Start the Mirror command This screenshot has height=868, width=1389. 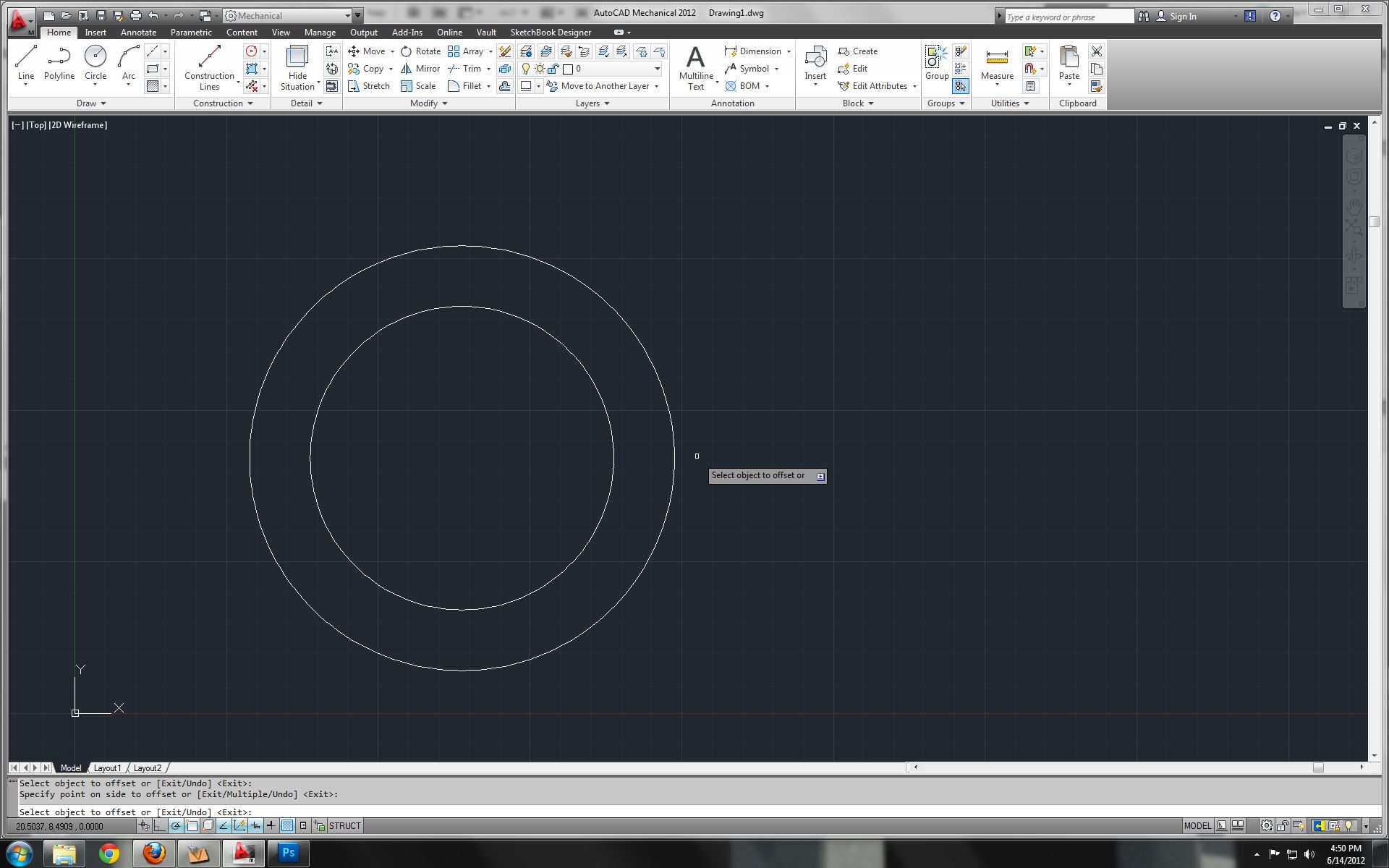point(420,69)
